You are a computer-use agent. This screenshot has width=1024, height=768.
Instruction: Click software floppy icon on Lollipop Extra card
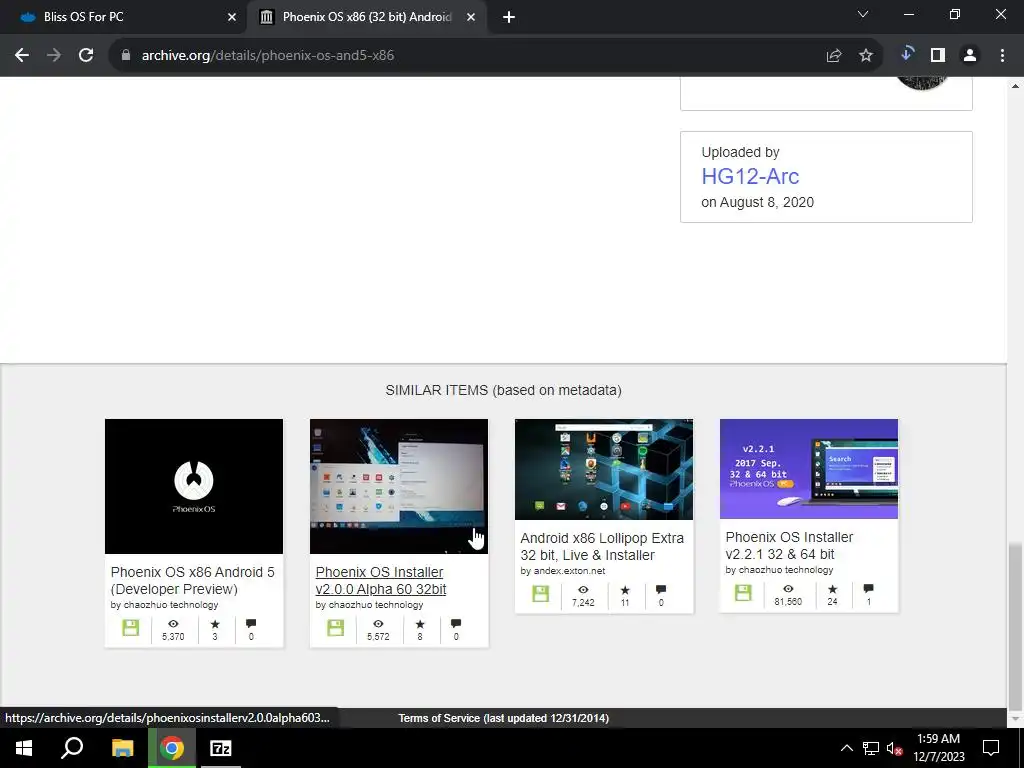pos(541,594)
